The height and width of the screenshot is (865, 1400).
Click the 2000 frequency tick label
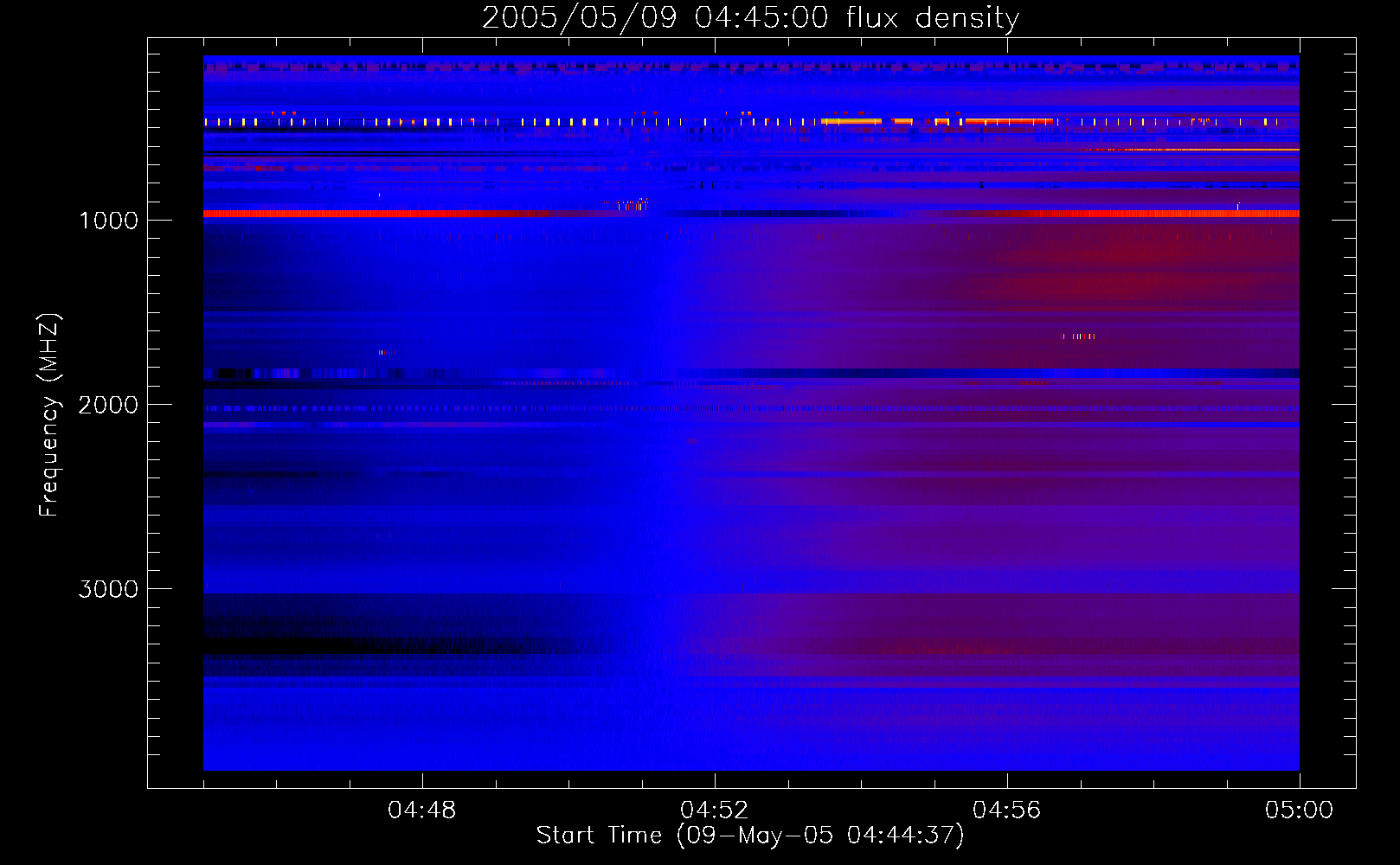[x=108, y=405]
